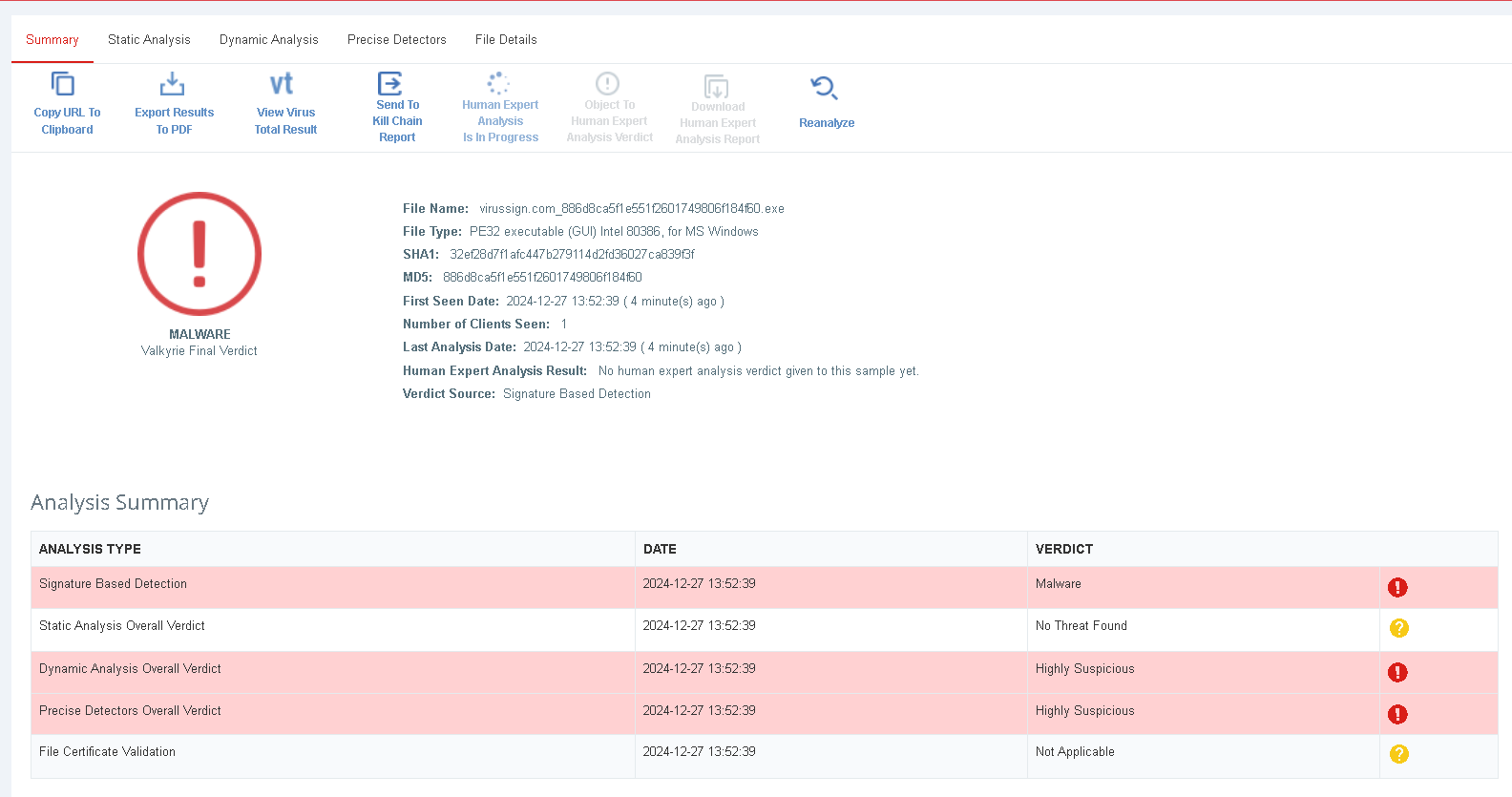Select the File Details tab

[506, 40]
